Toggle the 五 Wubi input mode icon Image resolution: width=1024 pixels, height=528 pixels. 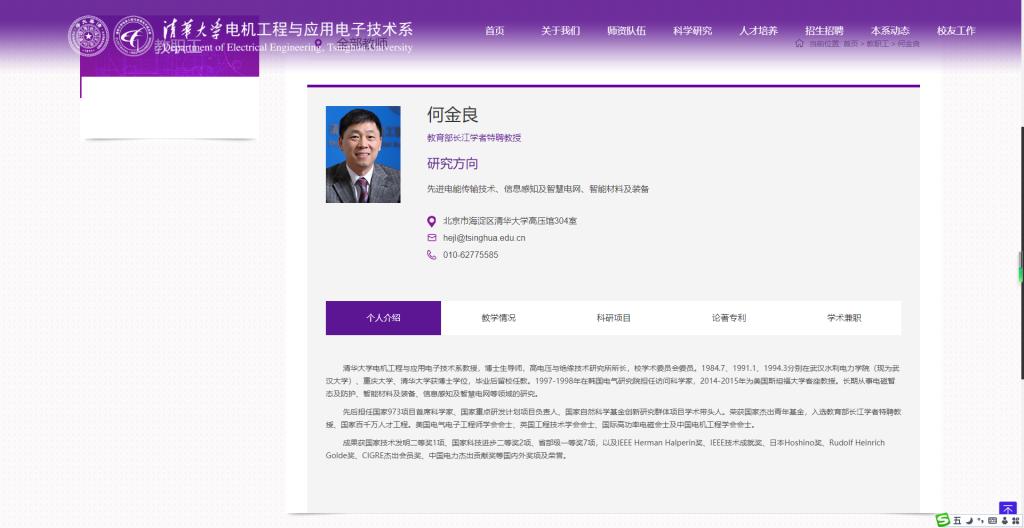pyautogui.click(x=957, y=521)
